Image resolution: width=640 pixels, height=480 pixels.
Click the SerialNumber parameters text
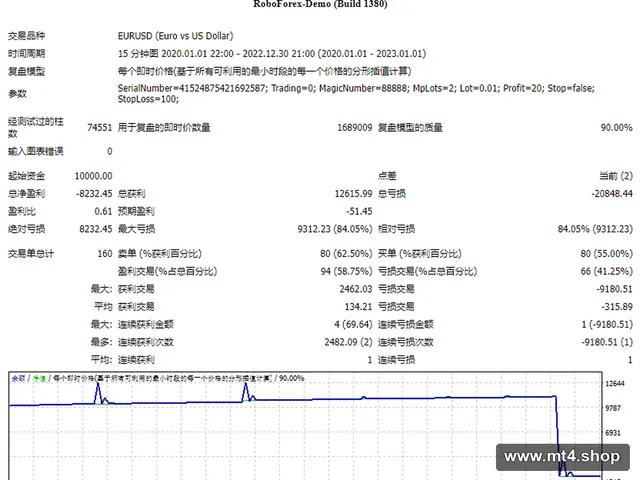(x=356, y=88)
